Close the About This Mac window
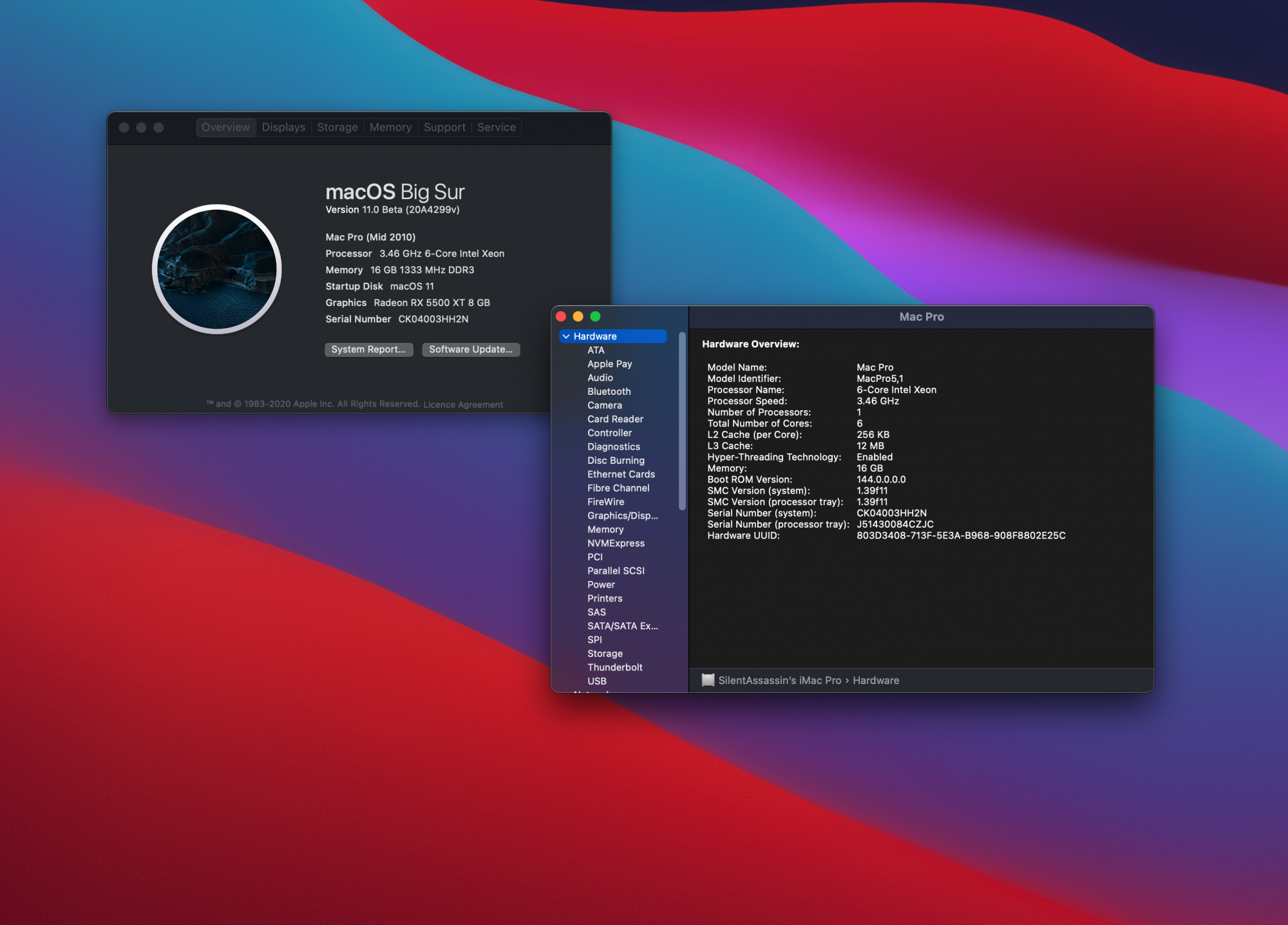The width and height of the screenshot is (1288, 925). click(x=124, y=128)
